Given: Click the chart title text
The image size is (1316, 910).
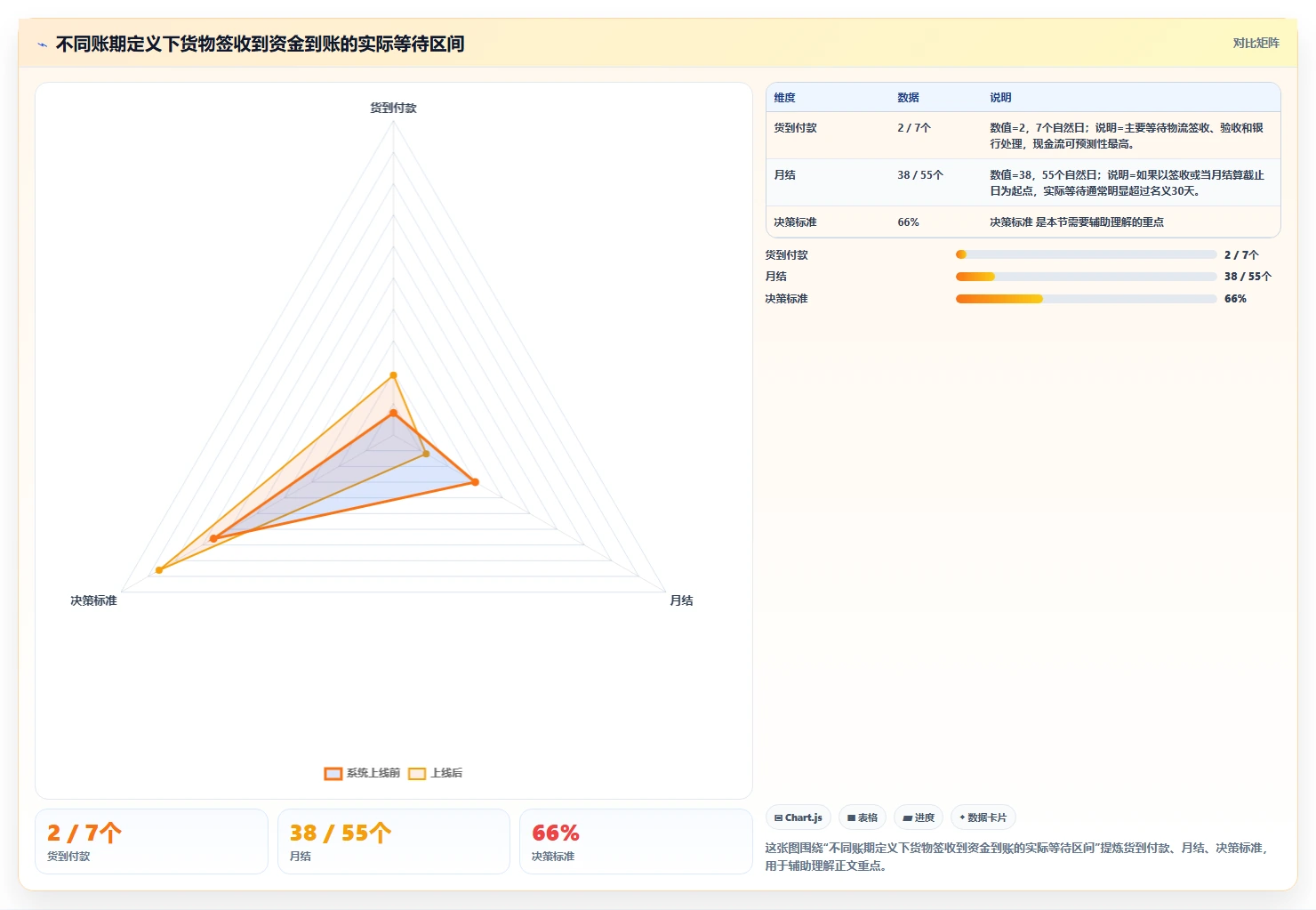Looking at the screenshot, I should point(260,44).
